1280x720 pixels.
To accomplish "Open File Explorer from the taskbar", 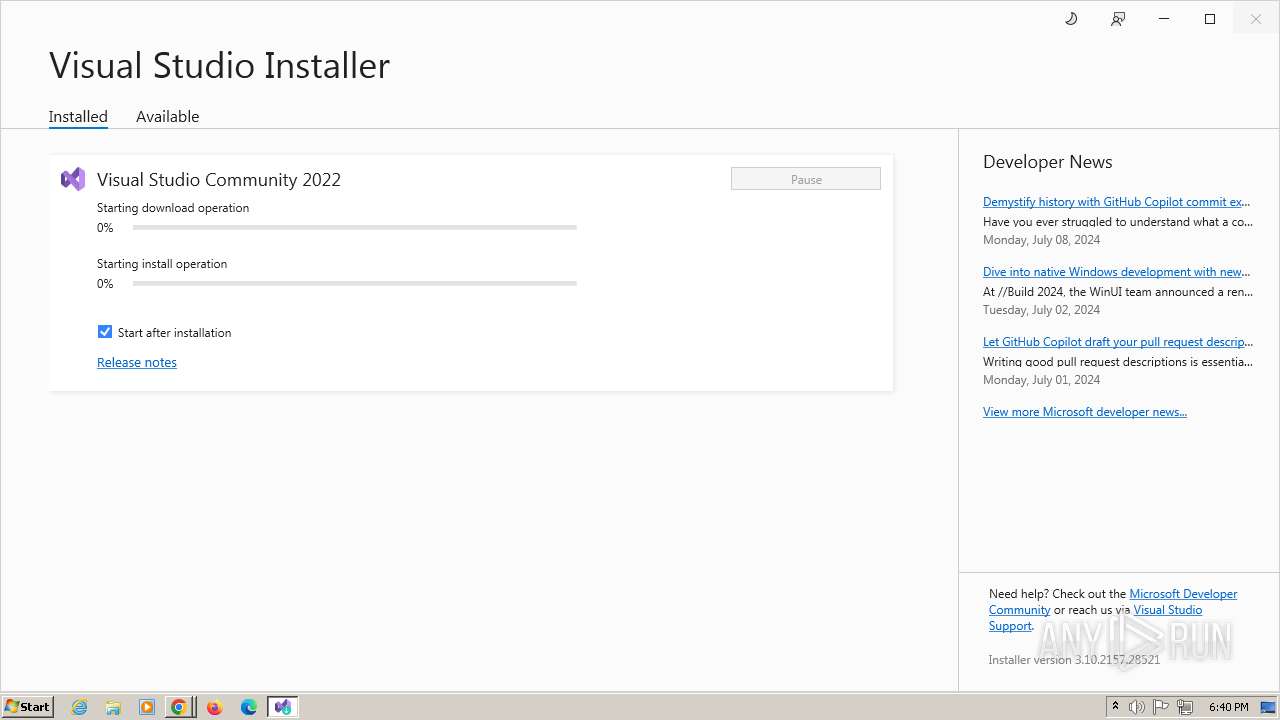I will [x=113, y=707].
